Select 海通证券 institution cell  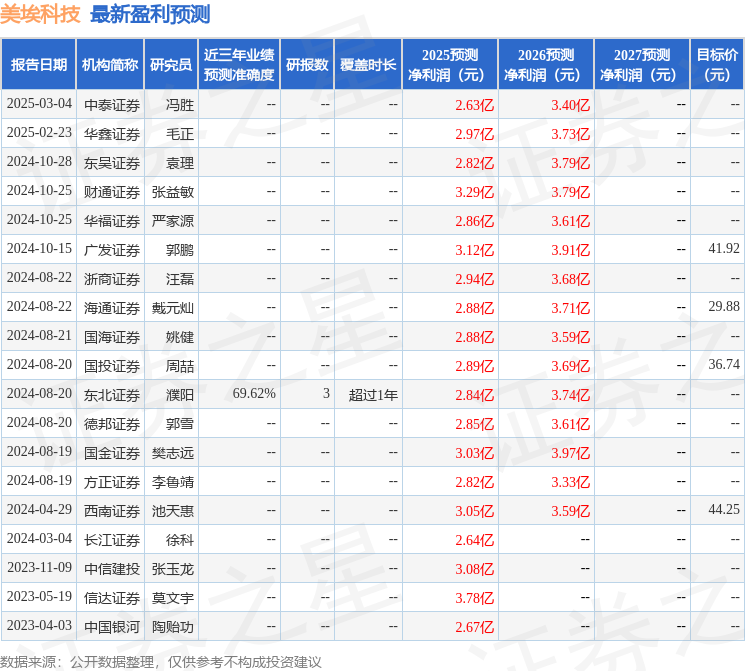coord(112,308)
